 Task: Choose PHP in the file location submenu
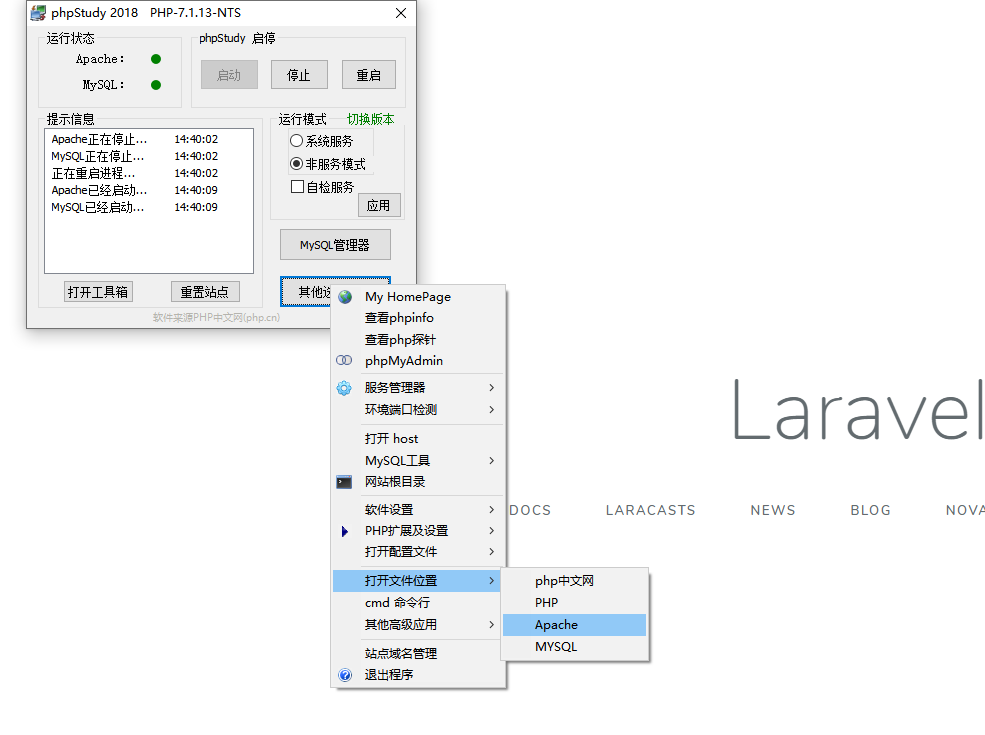coord(574,602)
